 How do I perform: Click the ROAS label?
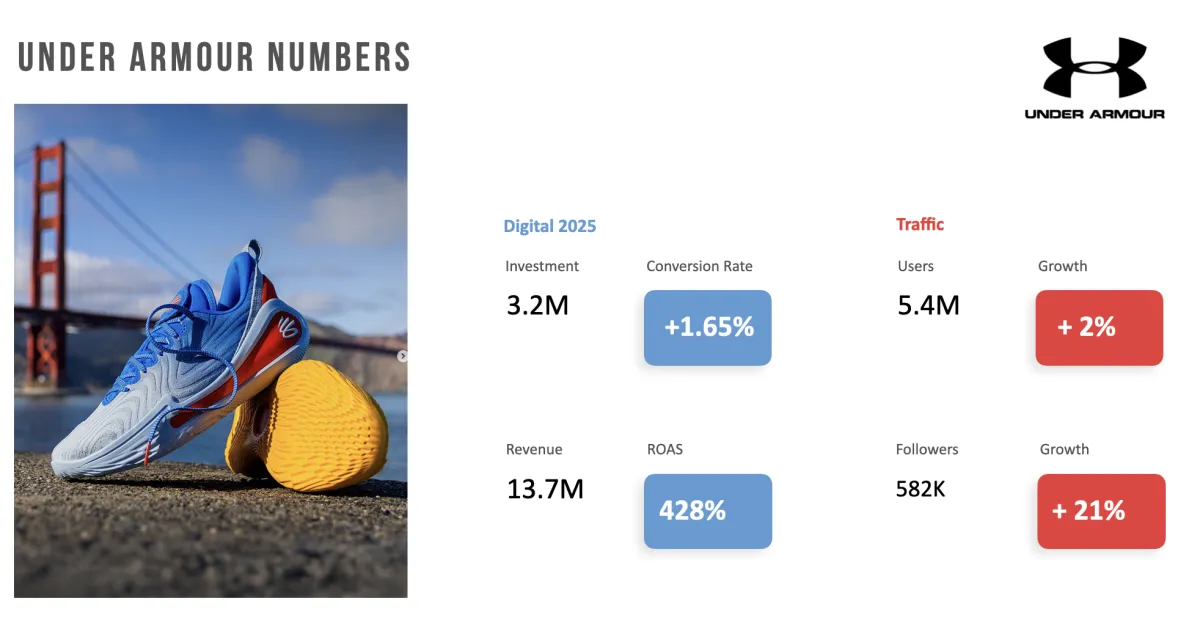665,449
